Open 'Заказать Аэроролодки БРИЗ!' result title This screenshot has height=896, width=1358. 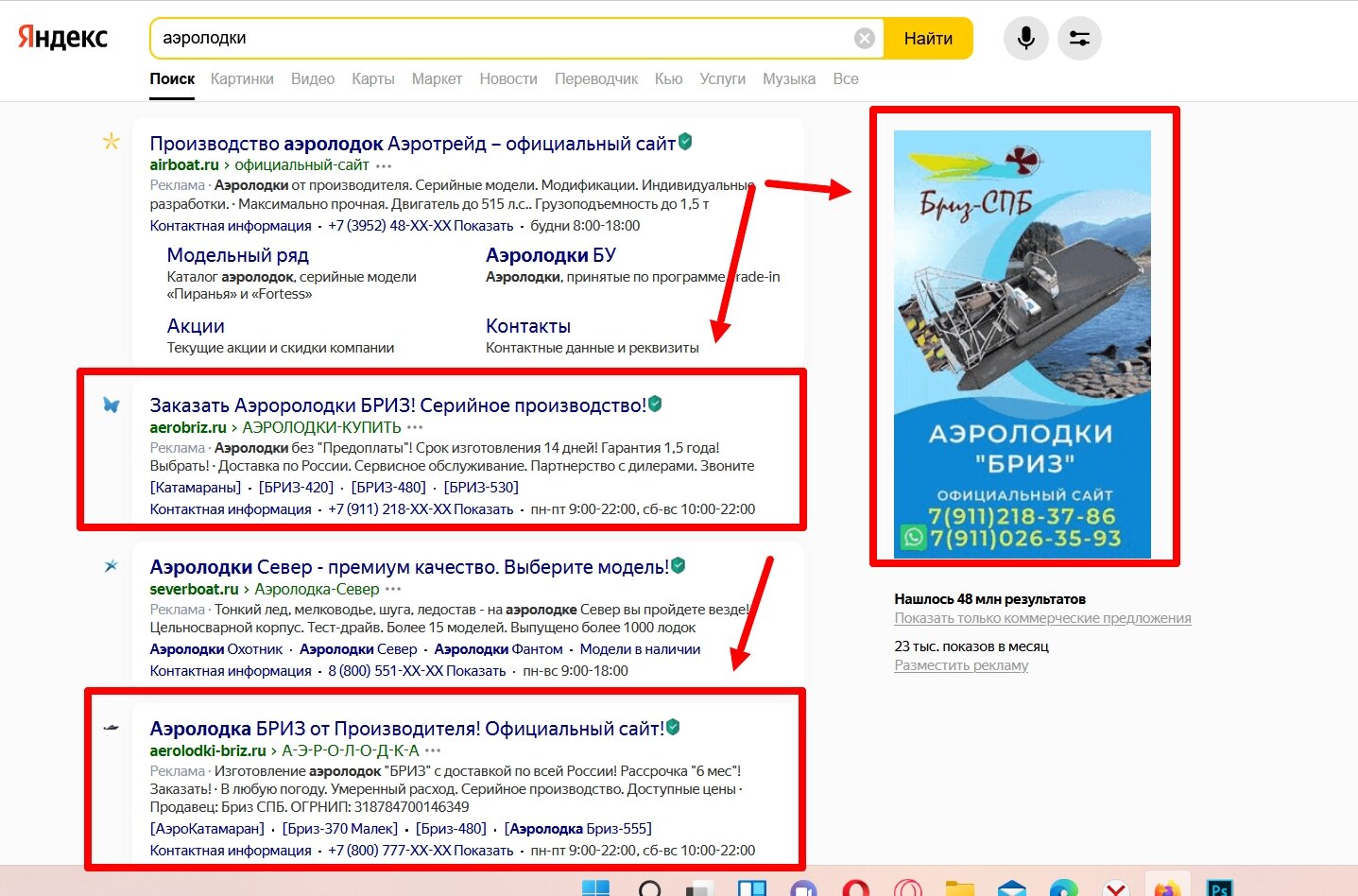click(x=398, y=405)
